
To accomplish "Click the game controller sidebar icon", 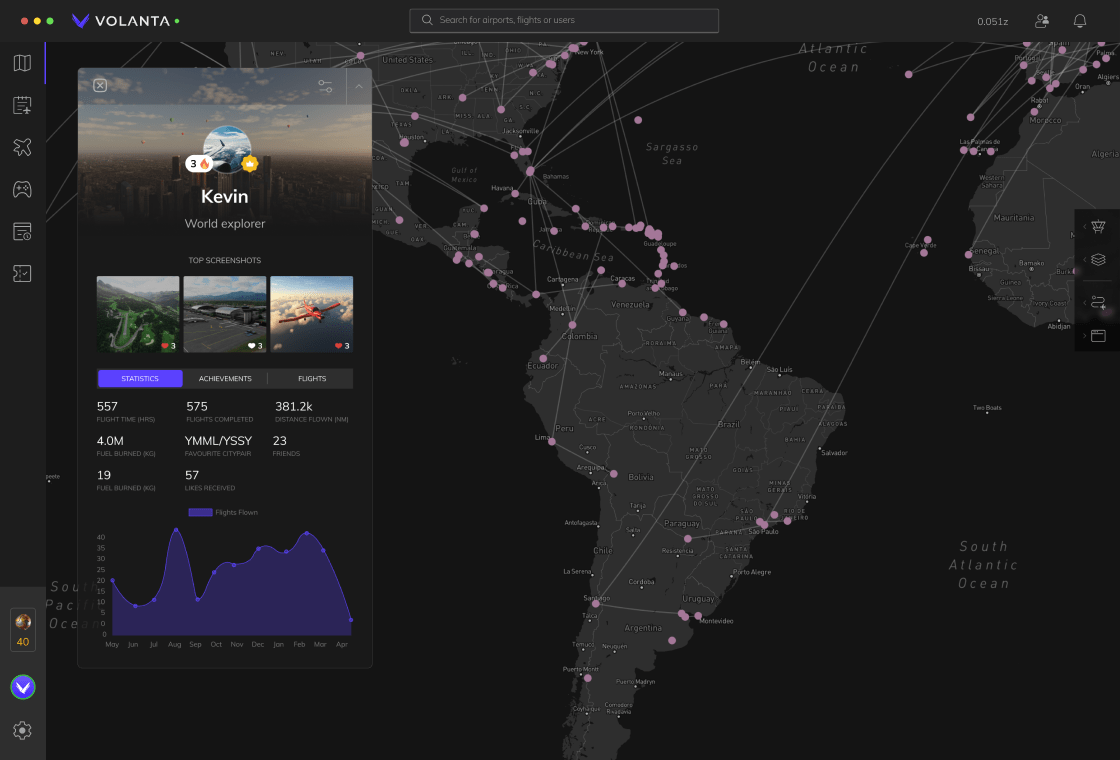I will click(x=22, y=189).
